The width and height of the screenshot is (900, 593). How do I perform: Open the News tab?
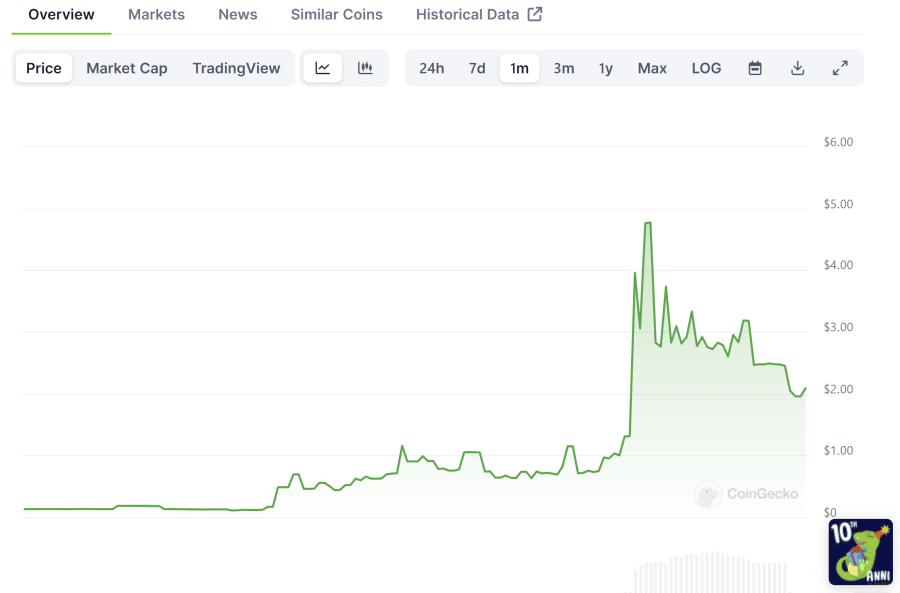pyautogui.click(x=237, y=14)
